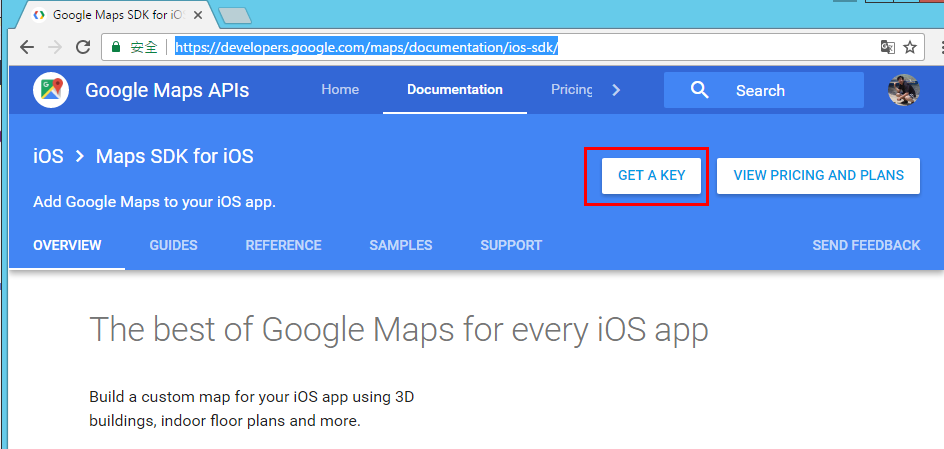This screenshot has width=944, height=449.
Task: Switch to the GUIDES tab
Action: click(173, 245)
